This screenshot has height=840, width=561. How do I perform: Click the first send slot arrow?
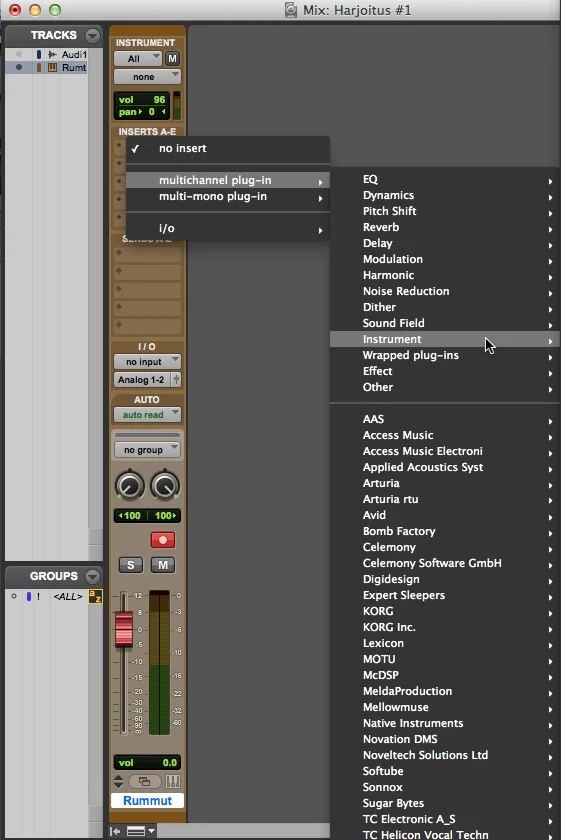119,252
